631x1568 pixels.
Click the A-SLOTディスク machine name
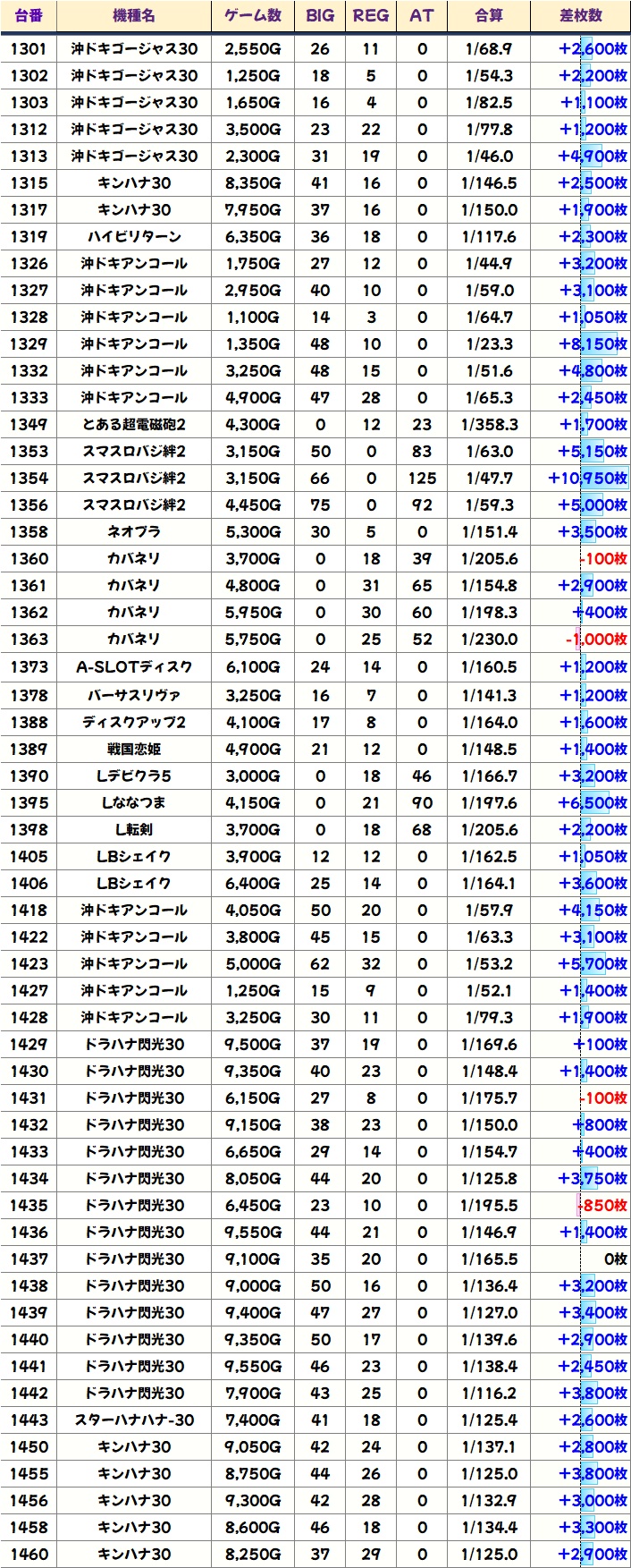pos(134,667)
